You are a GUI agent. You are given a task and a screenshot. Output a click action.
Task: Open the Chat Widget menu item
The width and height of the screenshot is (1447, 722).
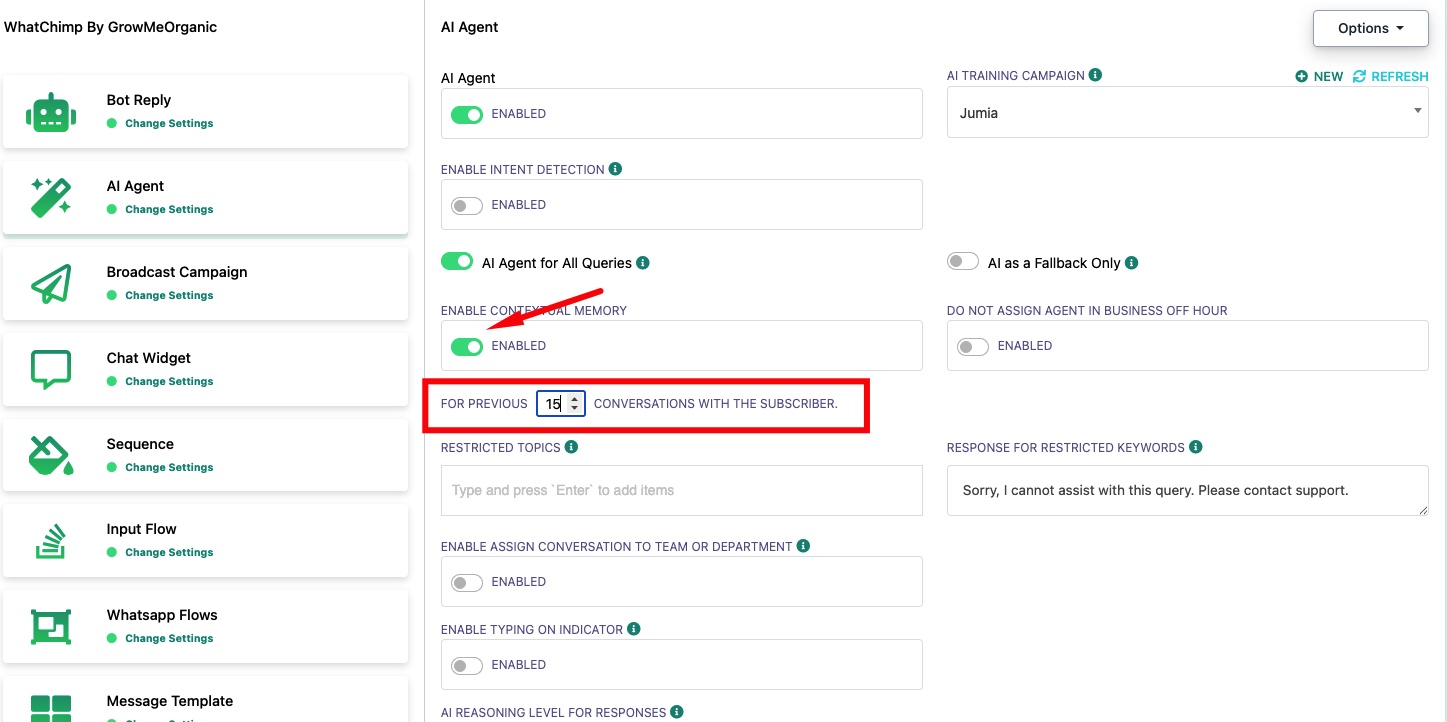206,369
